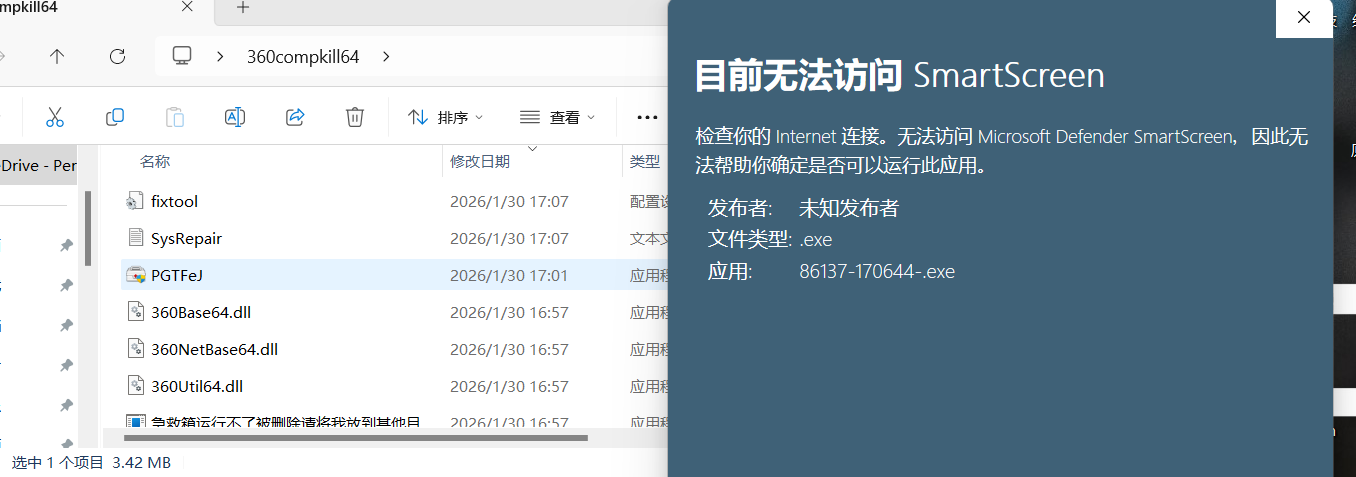Viewport: 1356px width, 477px height.
Task: Click the horizontal scrollbar in file list
Action: click(356, 438)
